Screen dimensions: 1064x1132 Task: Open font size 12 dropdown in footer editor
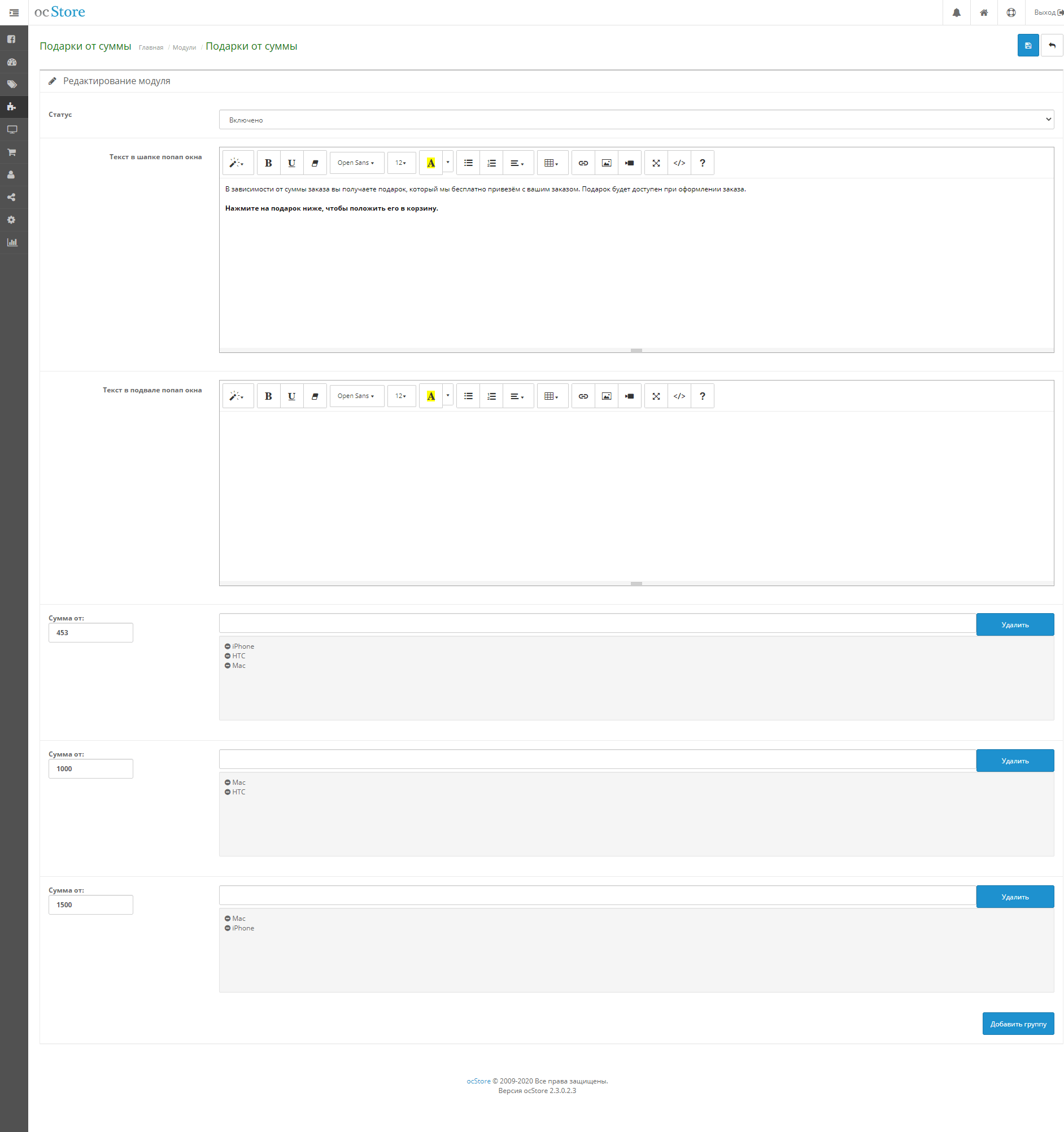click(401, 396)
